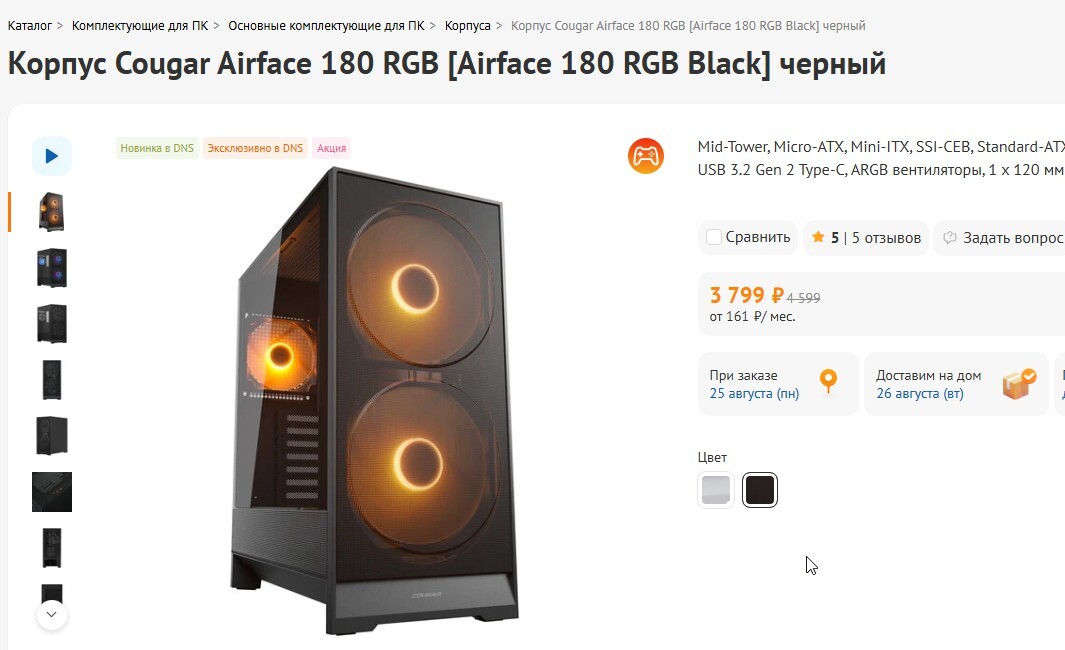This screenshot has width=1065, height=650.
Task: Click the orange gamepad icon
Action: (646, 156)
